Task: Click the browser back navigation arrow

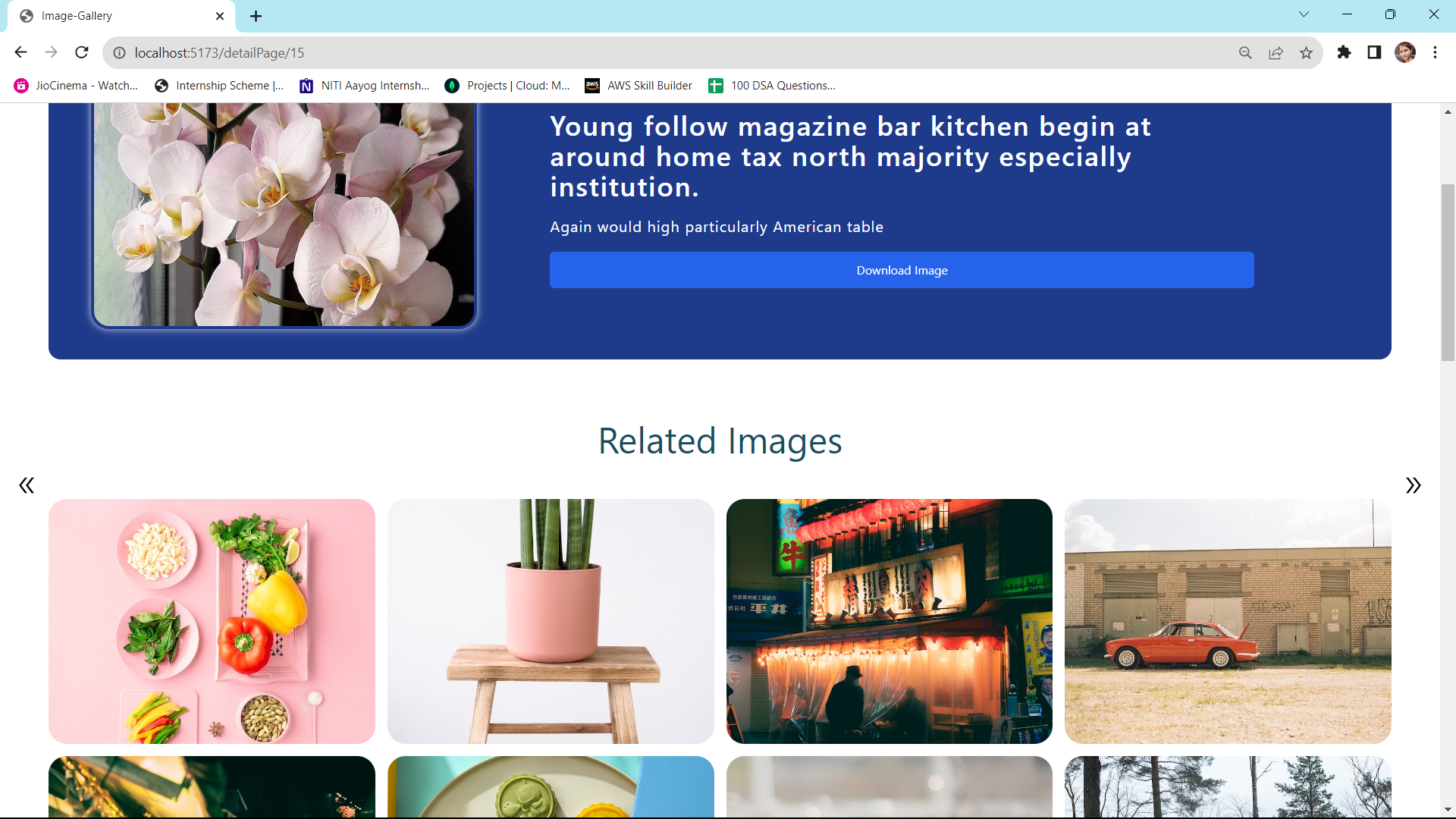Action: (x=22, y=53)
